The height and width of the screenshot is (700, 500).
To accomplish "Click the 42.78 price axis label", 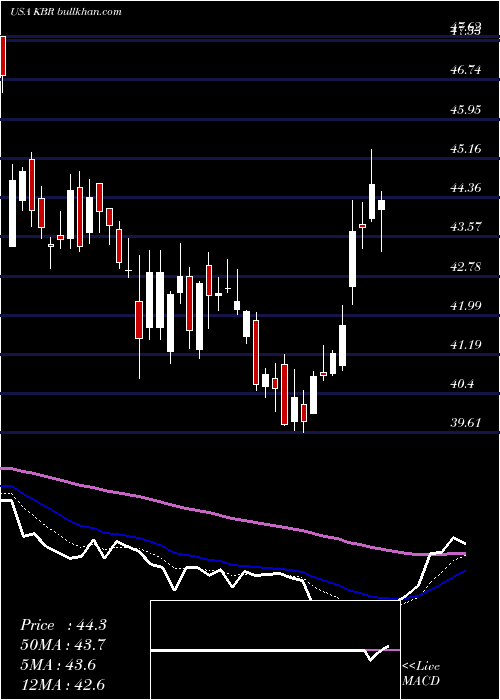I will tap(466, 266).
